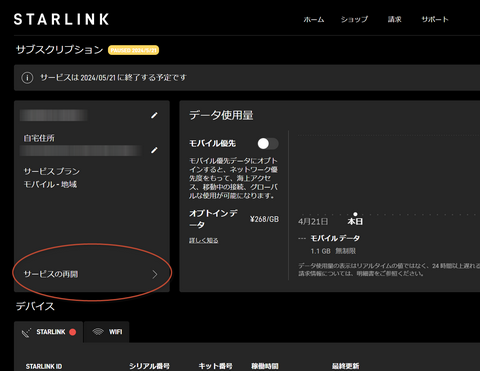Click the モバイルデータ legend entry
This screenshot has height=371, width=480.
(335, 238)
